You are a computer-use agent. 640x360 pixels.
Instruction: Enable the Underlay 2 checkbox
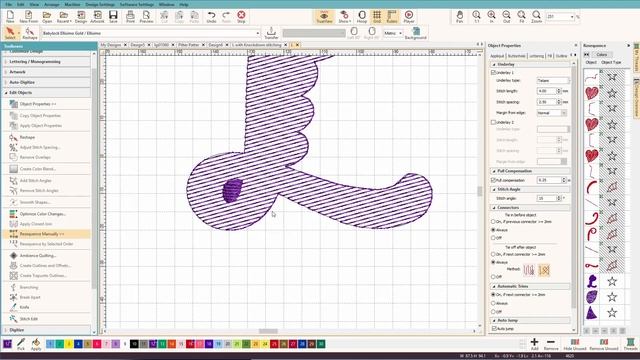click(x=493, y=122)
